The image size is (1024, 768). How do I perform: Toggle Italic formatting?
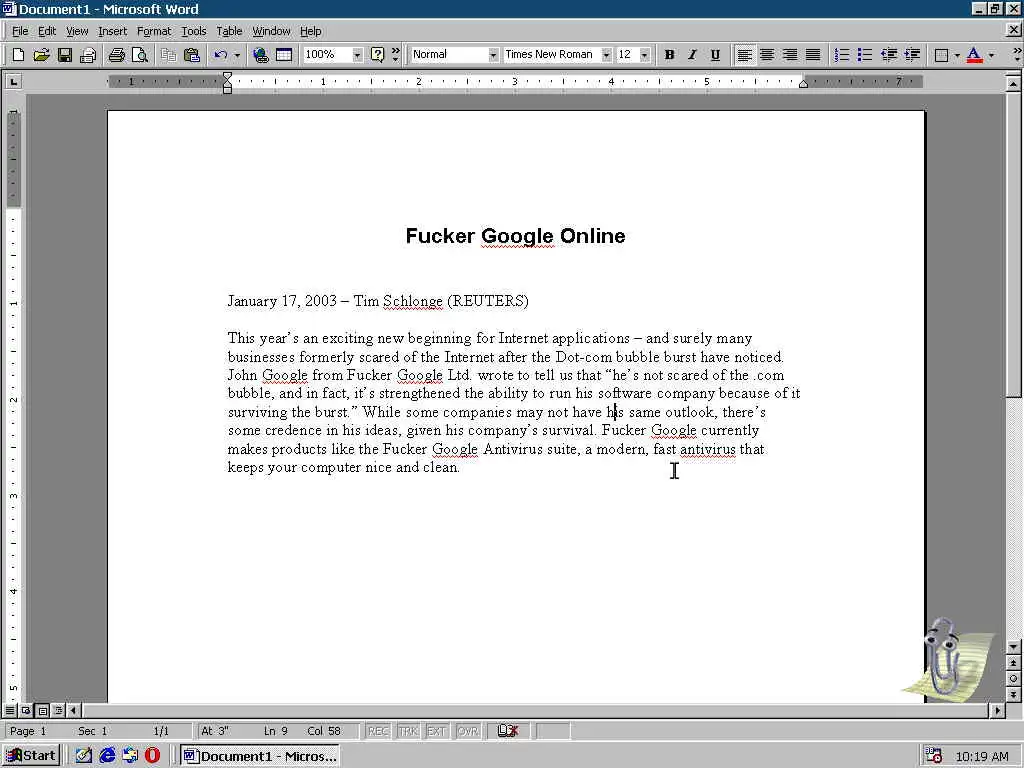[692, 55]
